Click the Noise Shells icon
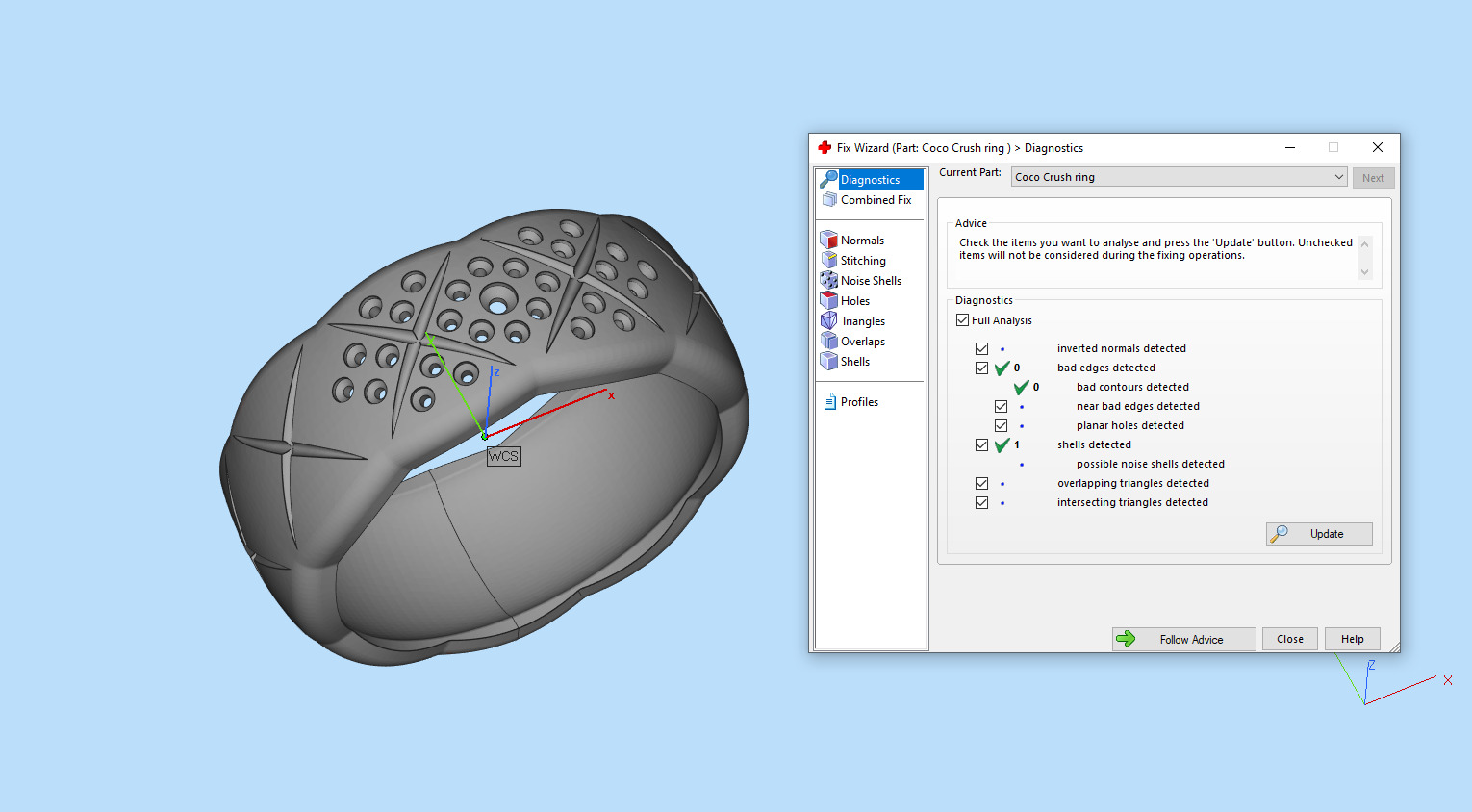The height and width of the screenshot is (812, 1472). click(x=828, y=280)
